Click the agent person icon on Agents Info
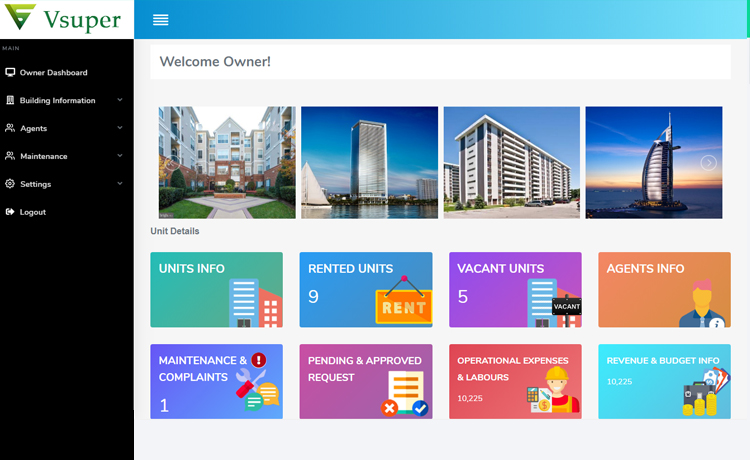750x460 pixels. 701,304
